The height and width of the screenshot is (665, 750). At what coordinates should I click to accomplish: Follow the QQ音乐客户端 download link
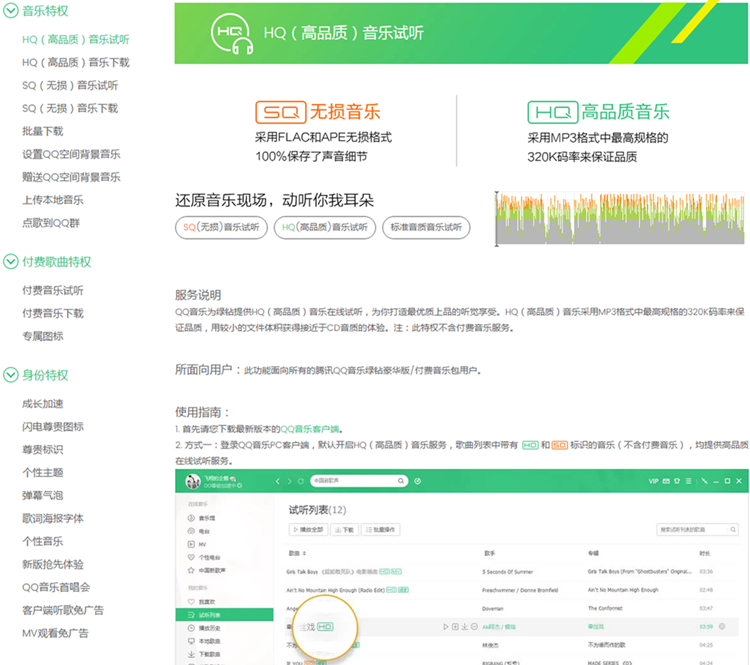309,429
